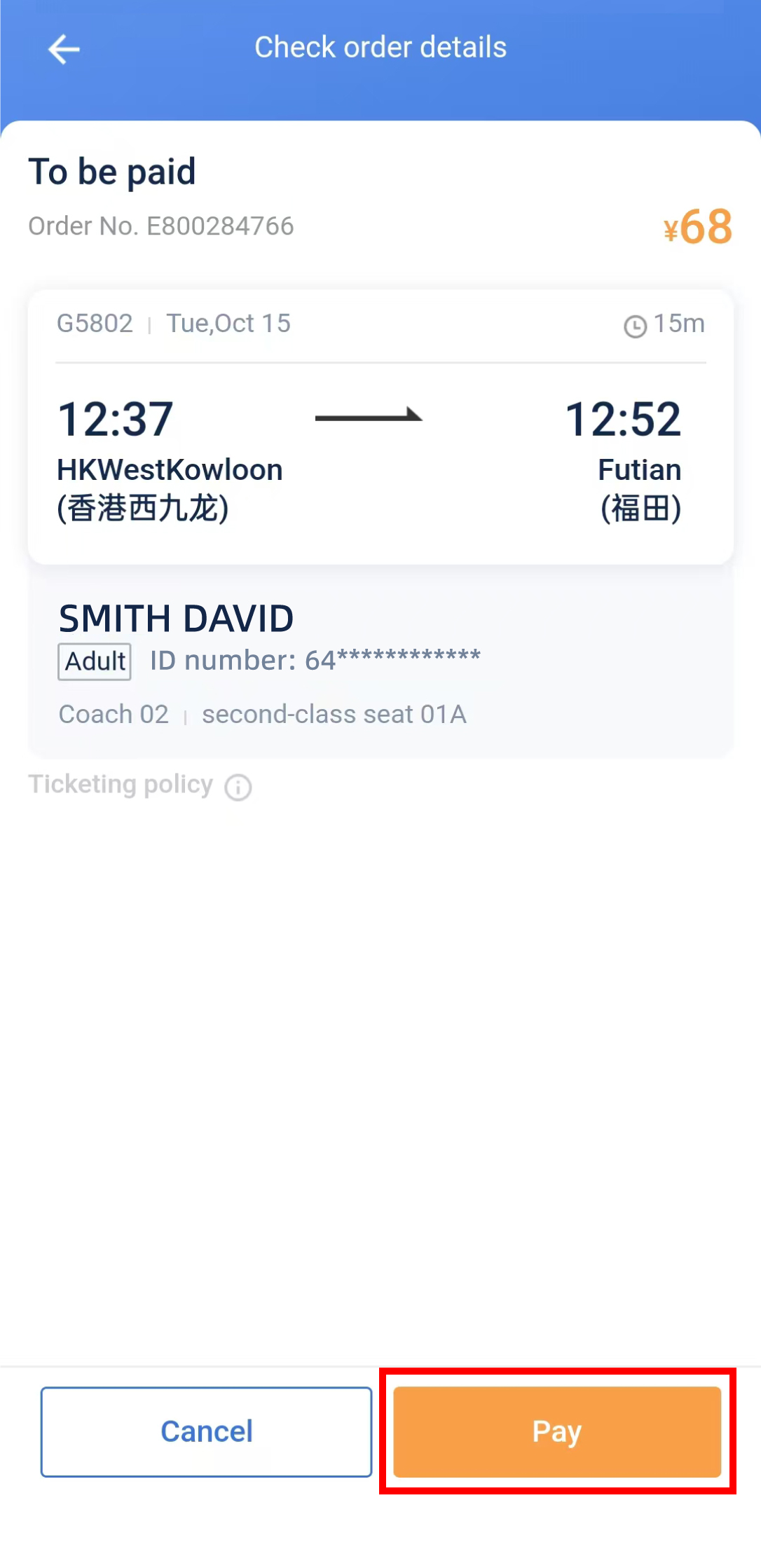Click the clock duration icon
761x1568 pixels.
tap(635, 326)
